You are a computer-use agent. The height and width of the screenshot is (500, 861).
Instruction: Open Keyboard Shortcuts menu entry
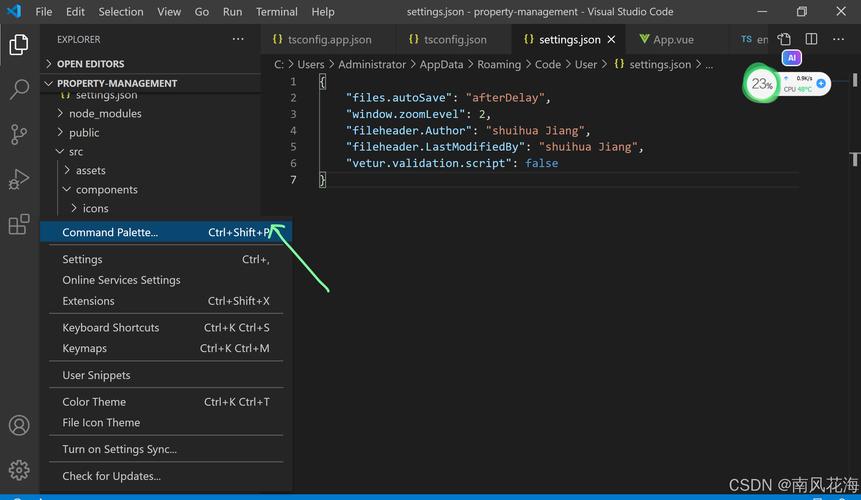coord(166,328)
